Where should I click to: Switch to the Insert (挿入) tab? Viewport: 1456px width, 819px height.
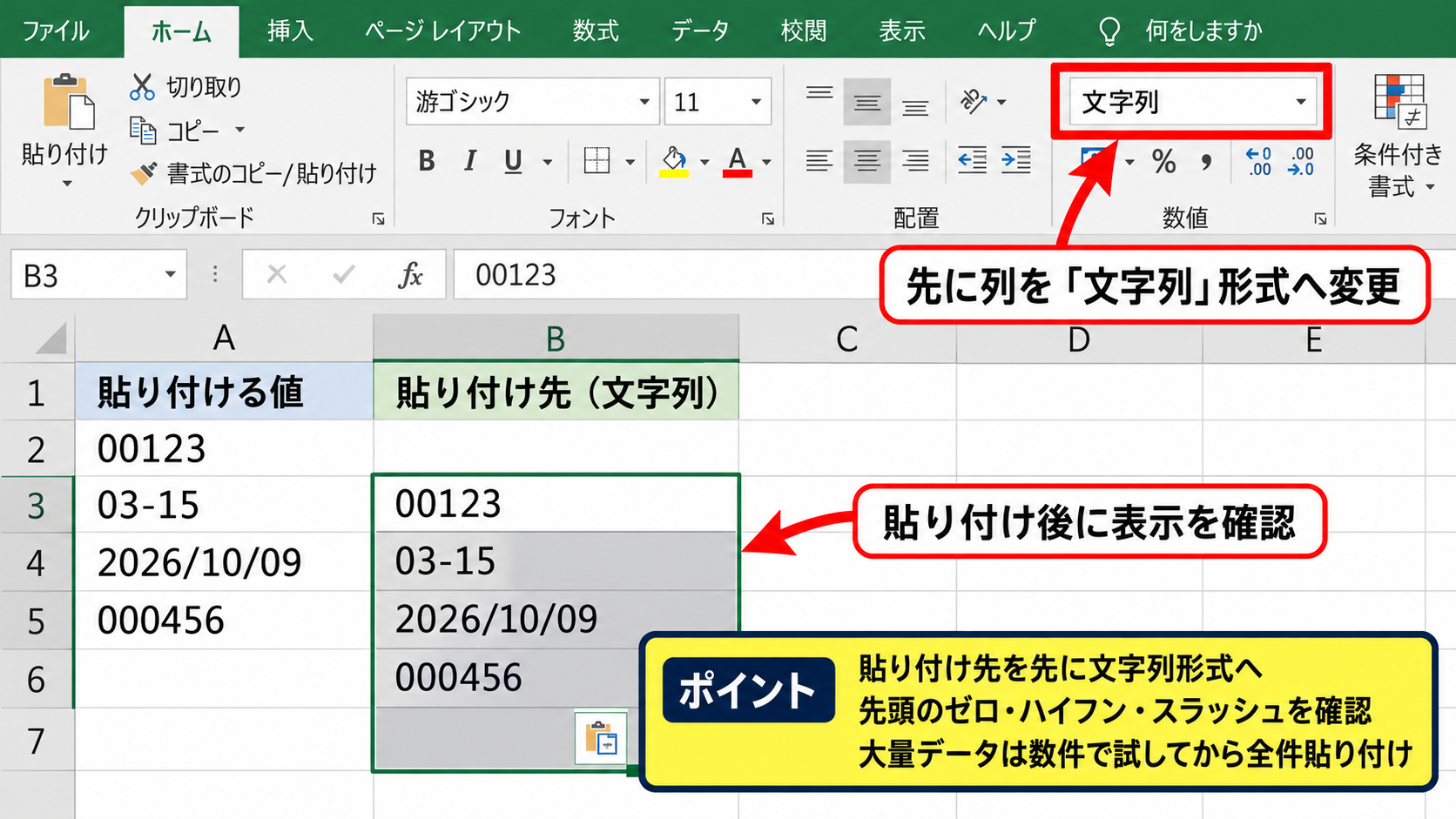pos(290,31)
